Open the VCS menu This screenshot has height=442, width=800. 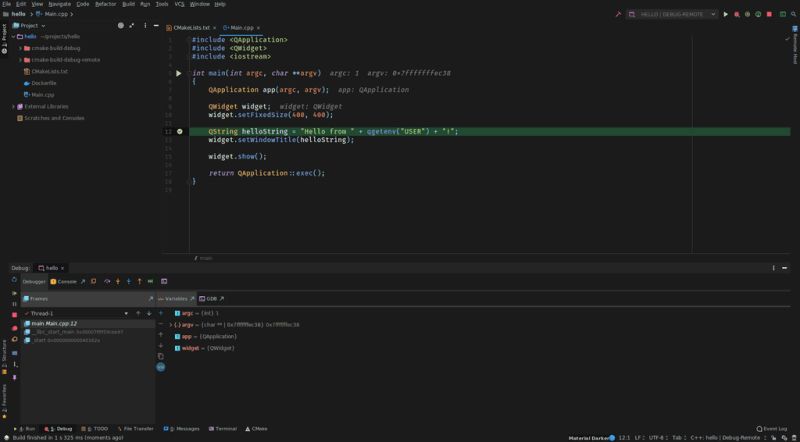coord(179,4)
